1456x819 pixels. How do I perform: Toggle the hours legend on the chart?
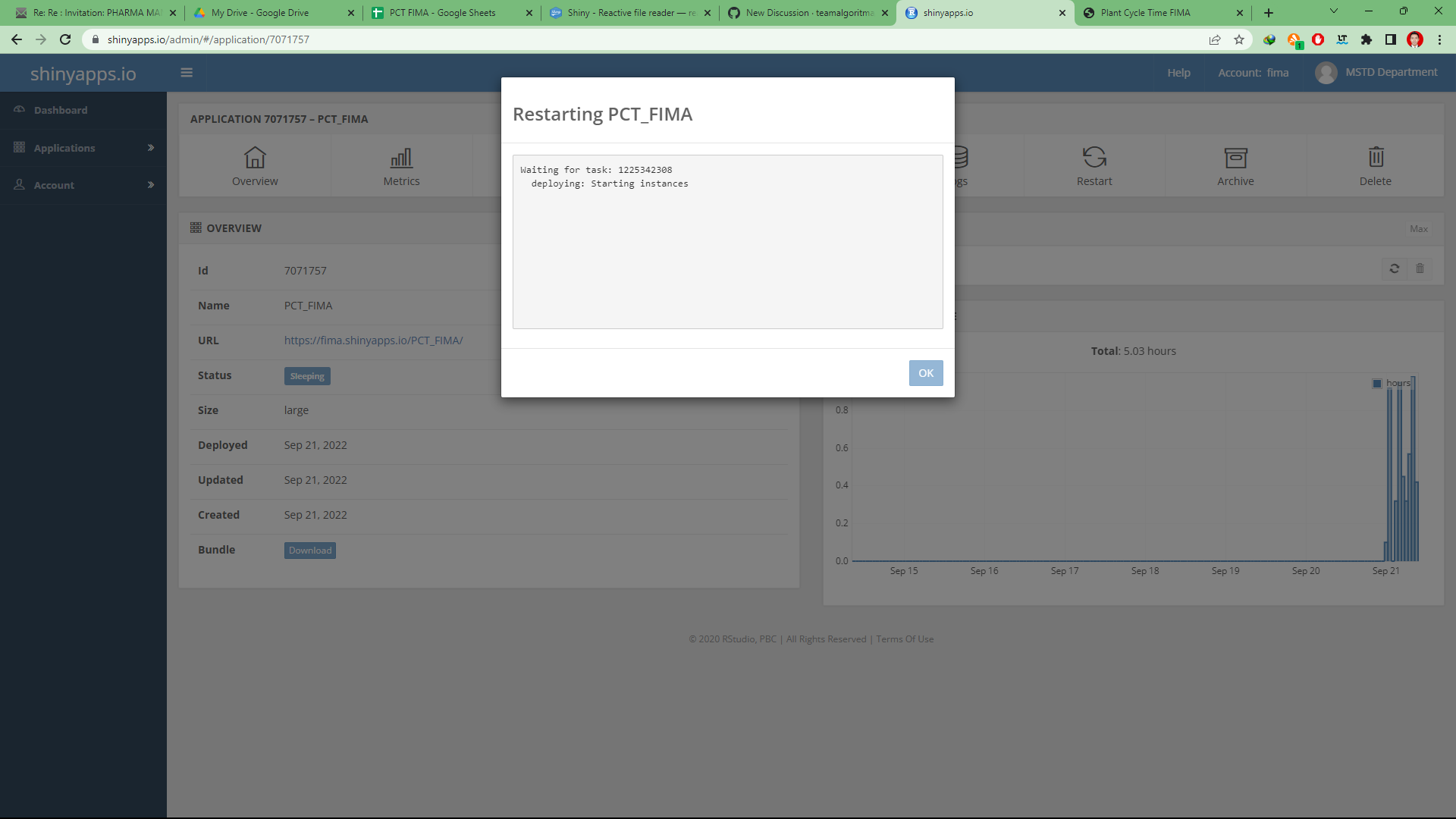click(x=1377, y=383)
